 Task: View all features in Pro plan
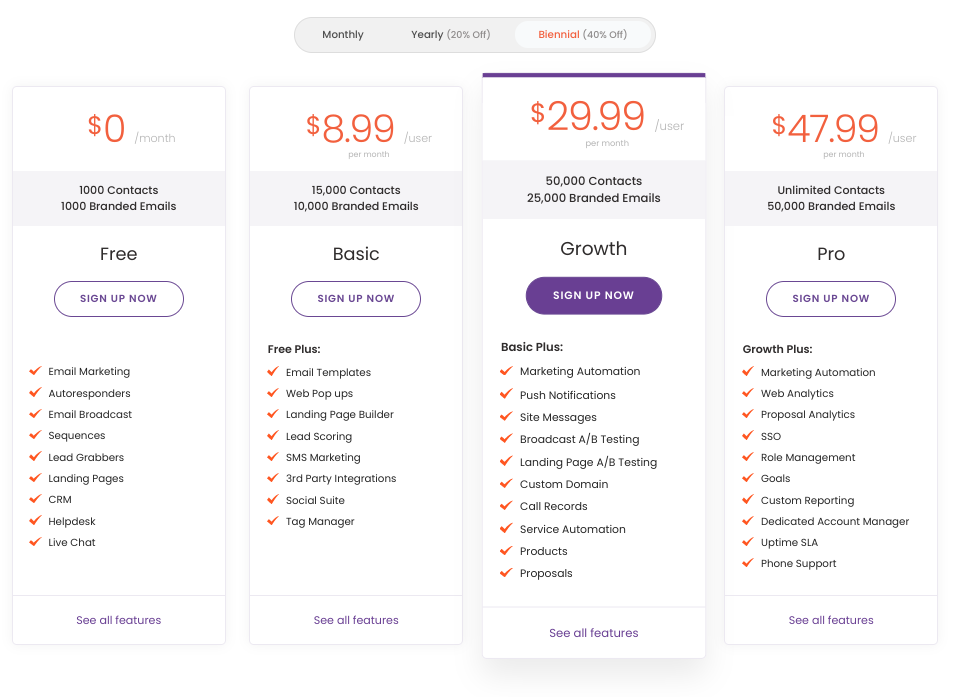[831, 621]
